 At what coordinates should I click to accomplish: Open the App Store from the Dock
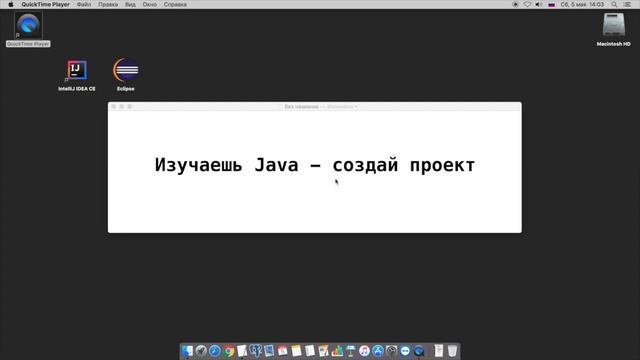378,351
